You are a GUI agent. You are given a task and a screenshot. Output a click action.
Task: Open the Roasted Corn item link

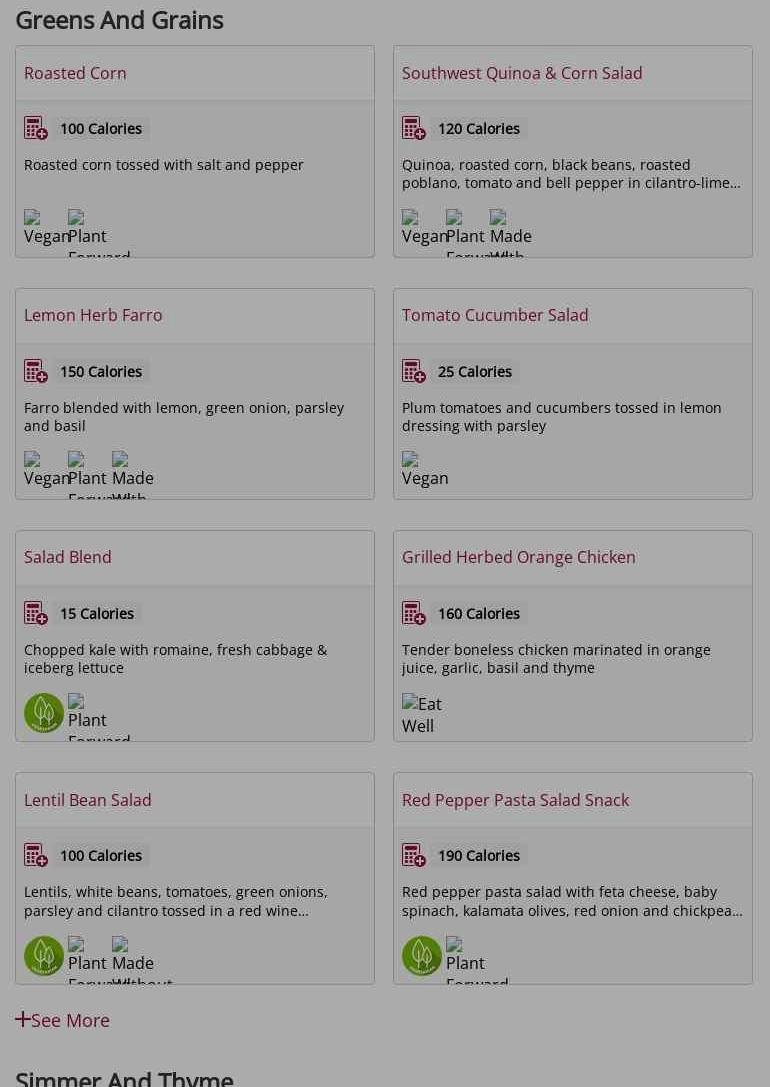tap(75, 73)
